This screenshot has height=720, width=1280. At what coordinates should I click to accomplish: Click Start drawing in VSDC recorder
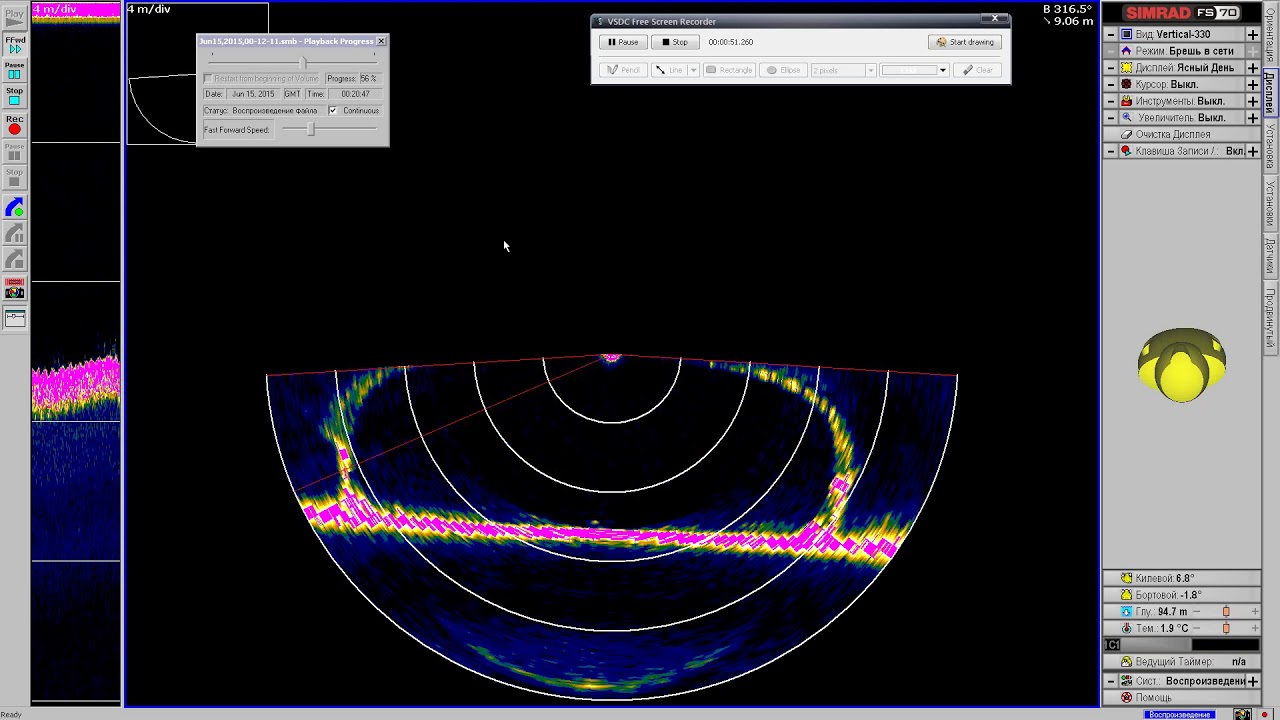click(965, 42)
